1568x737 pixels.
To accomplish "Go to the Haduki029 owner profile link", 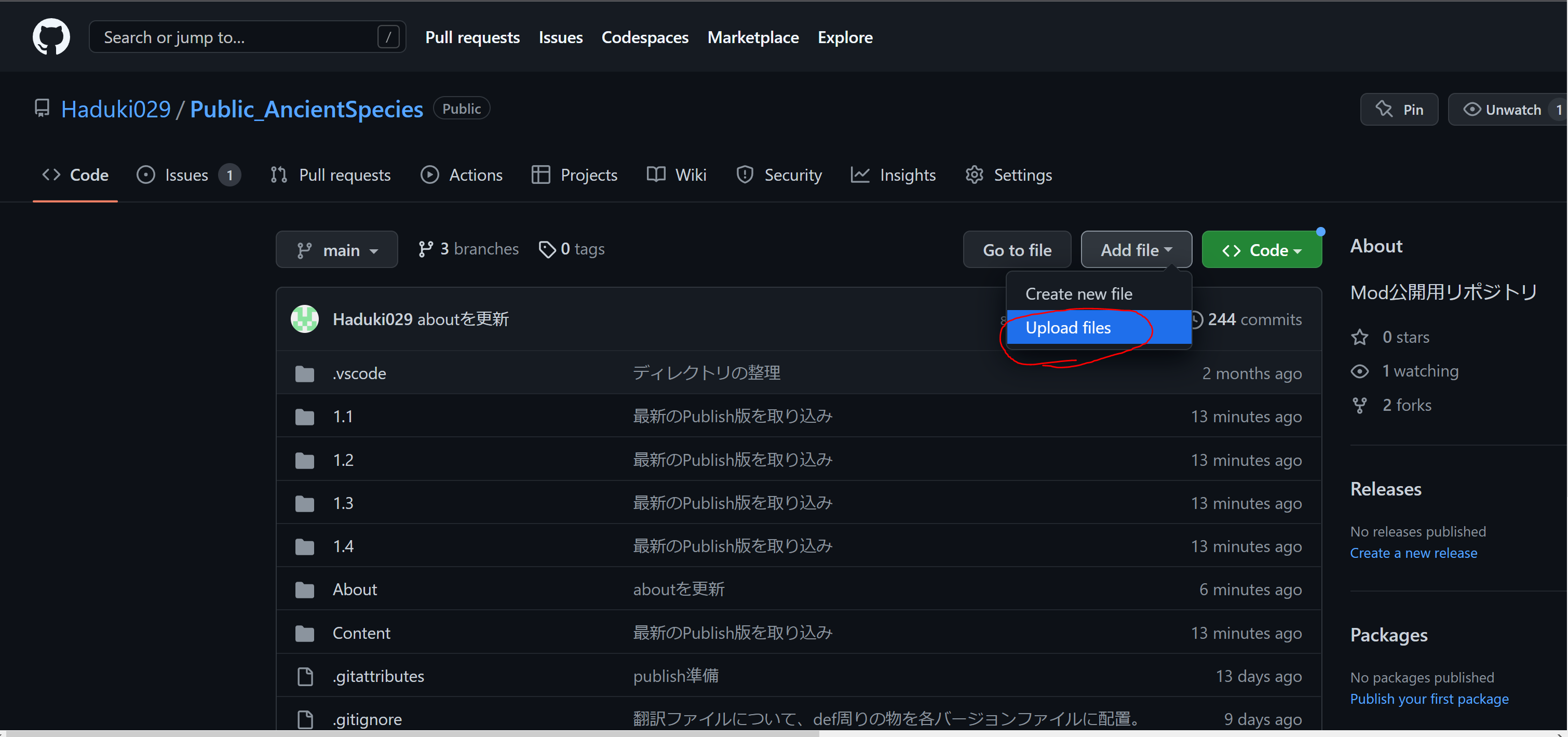I will (116, 109).
